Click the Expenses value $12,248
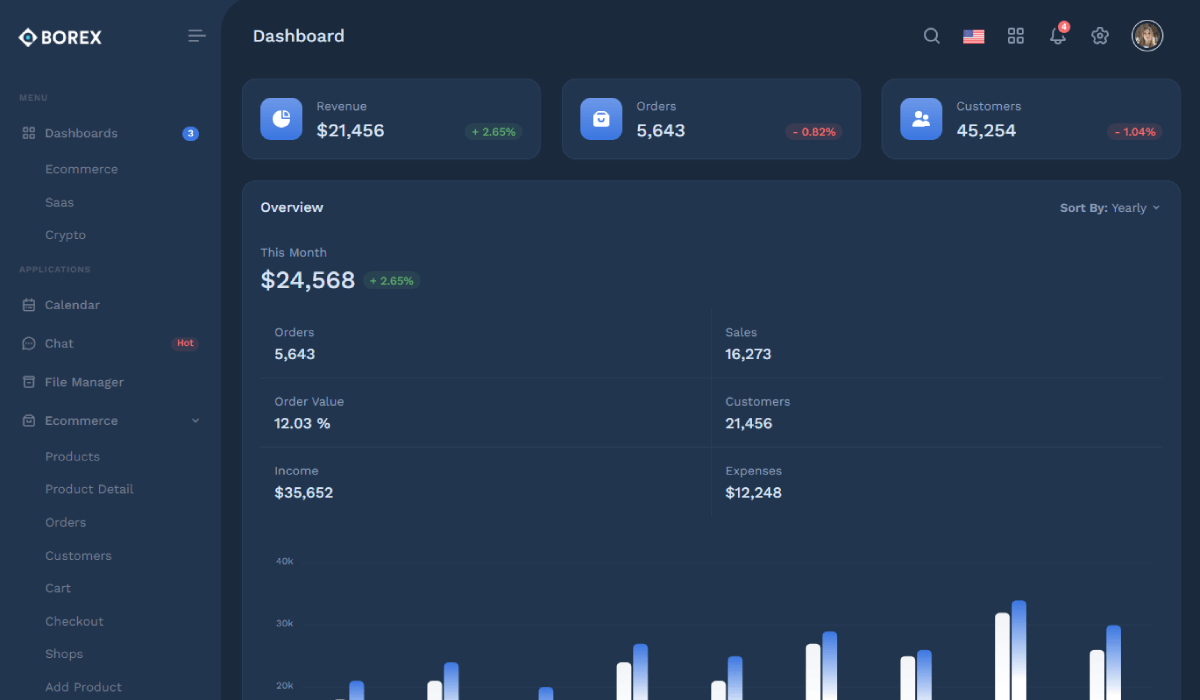The height and width of the screenshot is (700, 1200). 754,492
